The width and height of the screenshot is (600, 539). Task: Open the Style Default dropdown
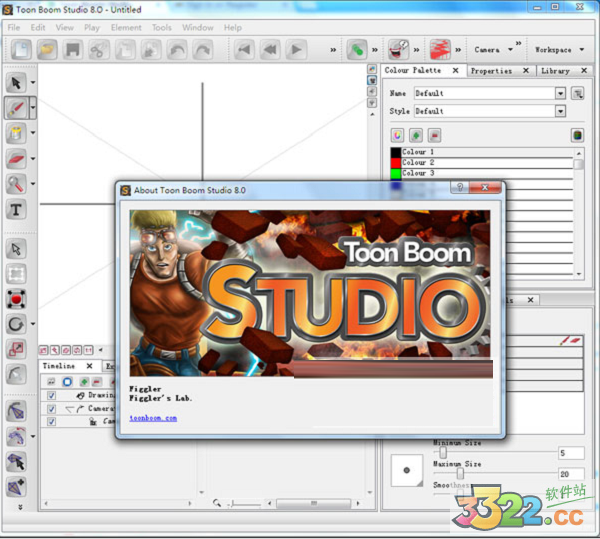point(560,111)
